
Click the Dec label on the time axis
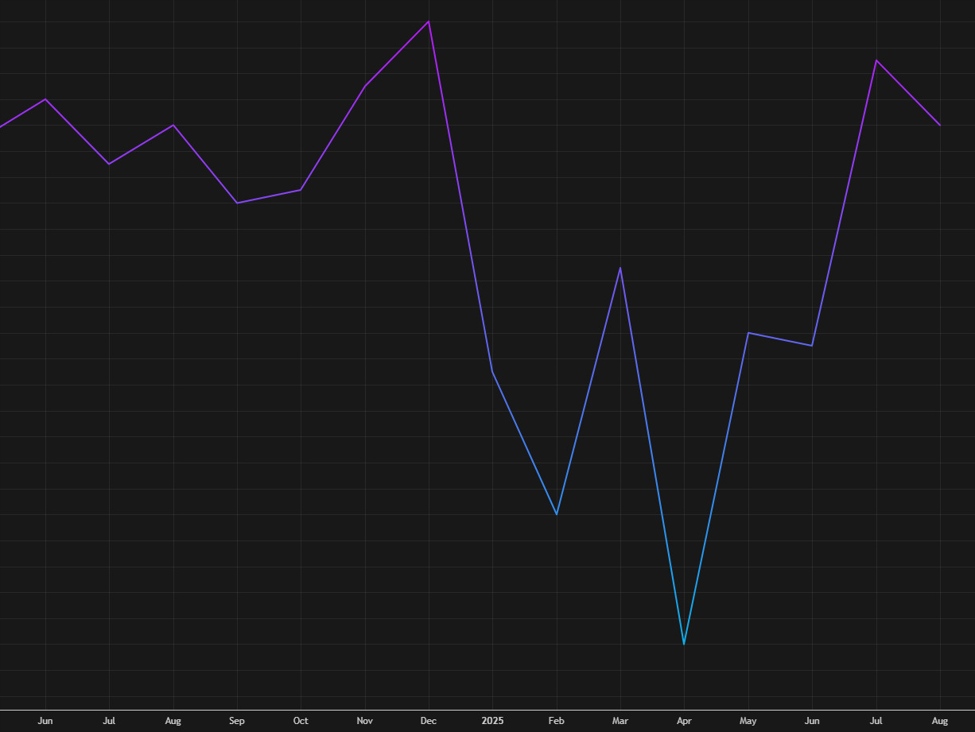click(428, 720)
